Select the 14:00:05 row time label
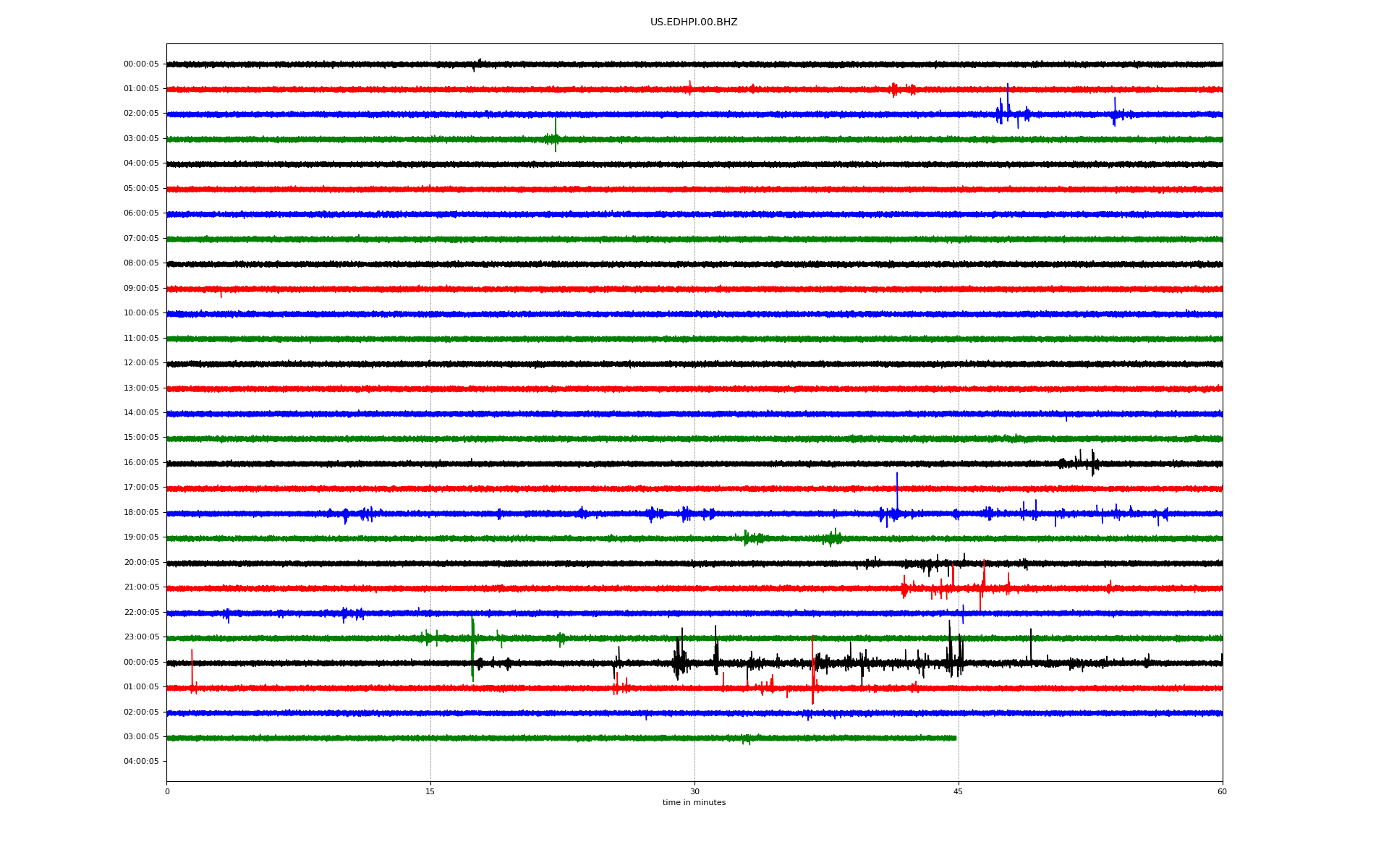Screen dimensions: 1389x868 (x=141, y=413)
